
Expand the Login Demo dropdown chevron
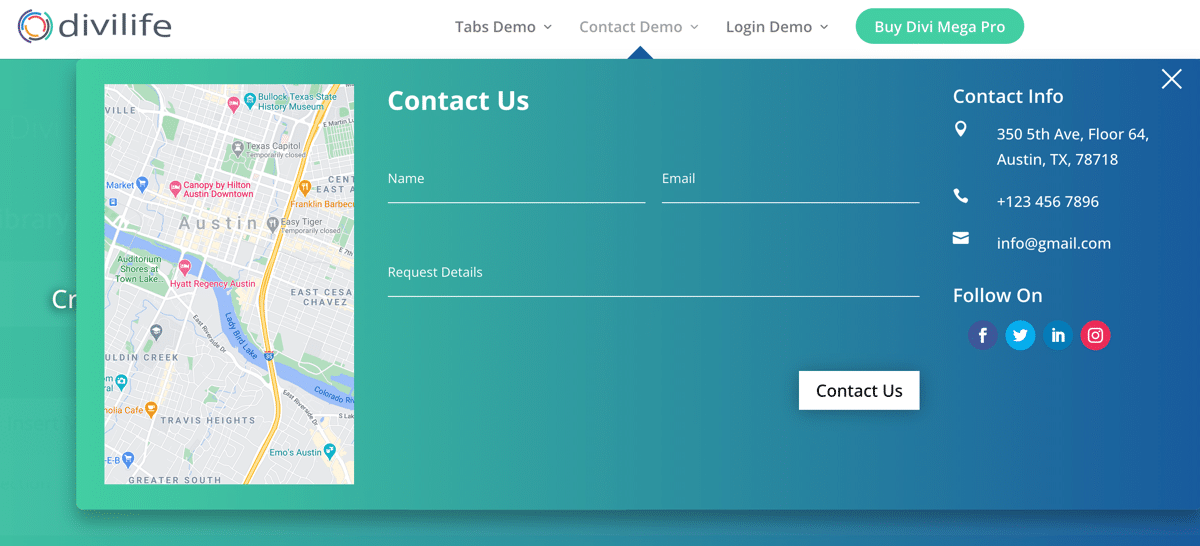[824, 27]
